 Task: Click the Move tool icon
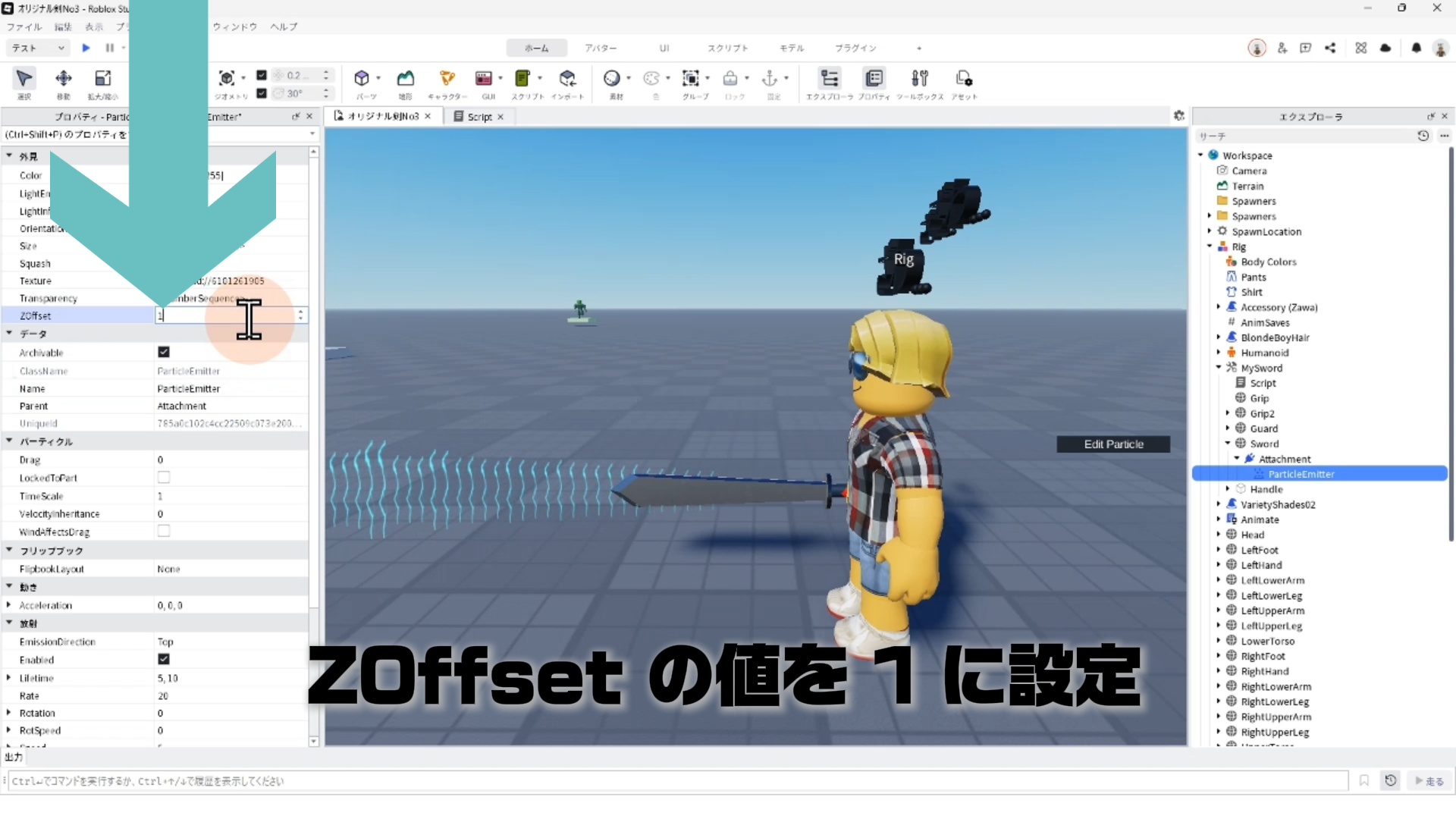(64, 78)
